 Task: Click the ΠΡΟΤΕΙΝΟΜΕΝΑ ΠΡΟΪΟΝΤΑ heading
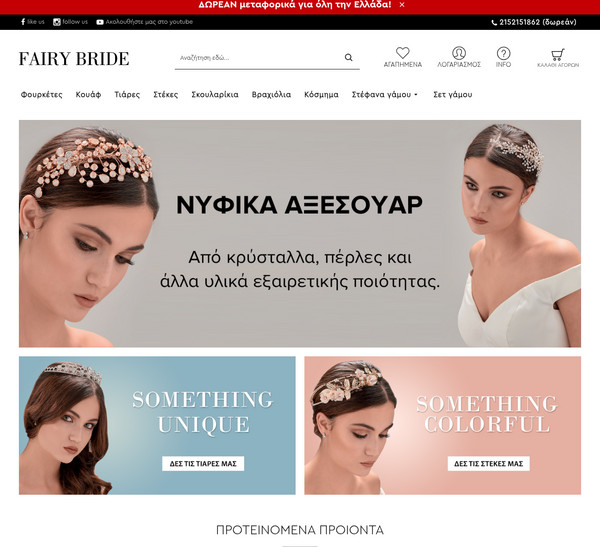(300, 530)
